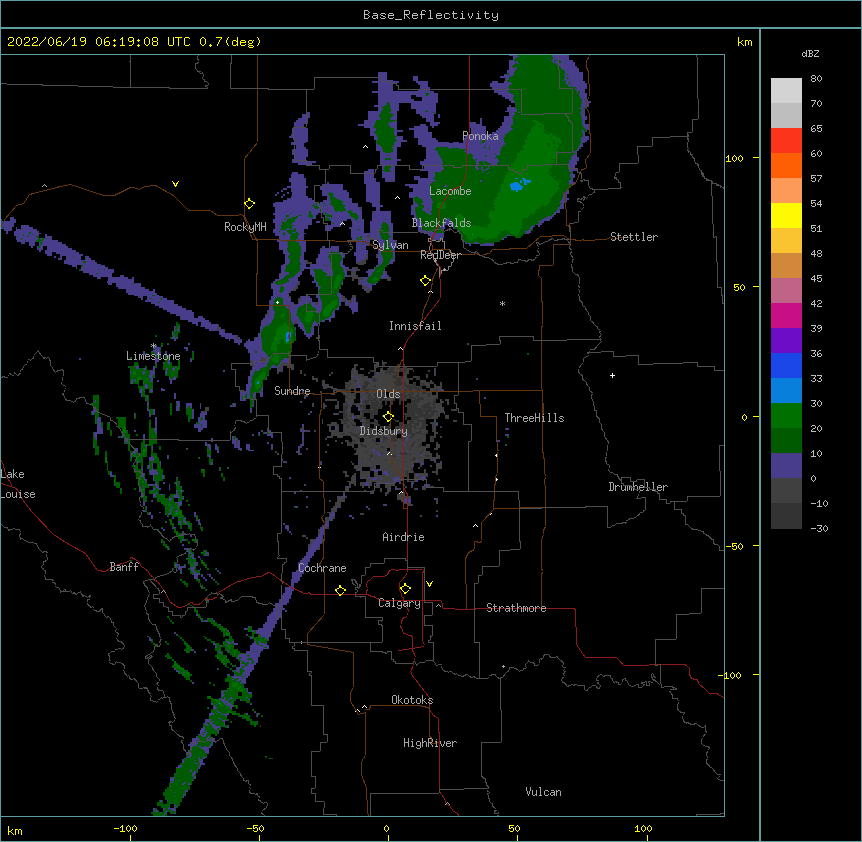Click the yellow diamond marker below RedDeer
Image resolution: width=862 pixels, height=842 pixels.
coord(425,281)
